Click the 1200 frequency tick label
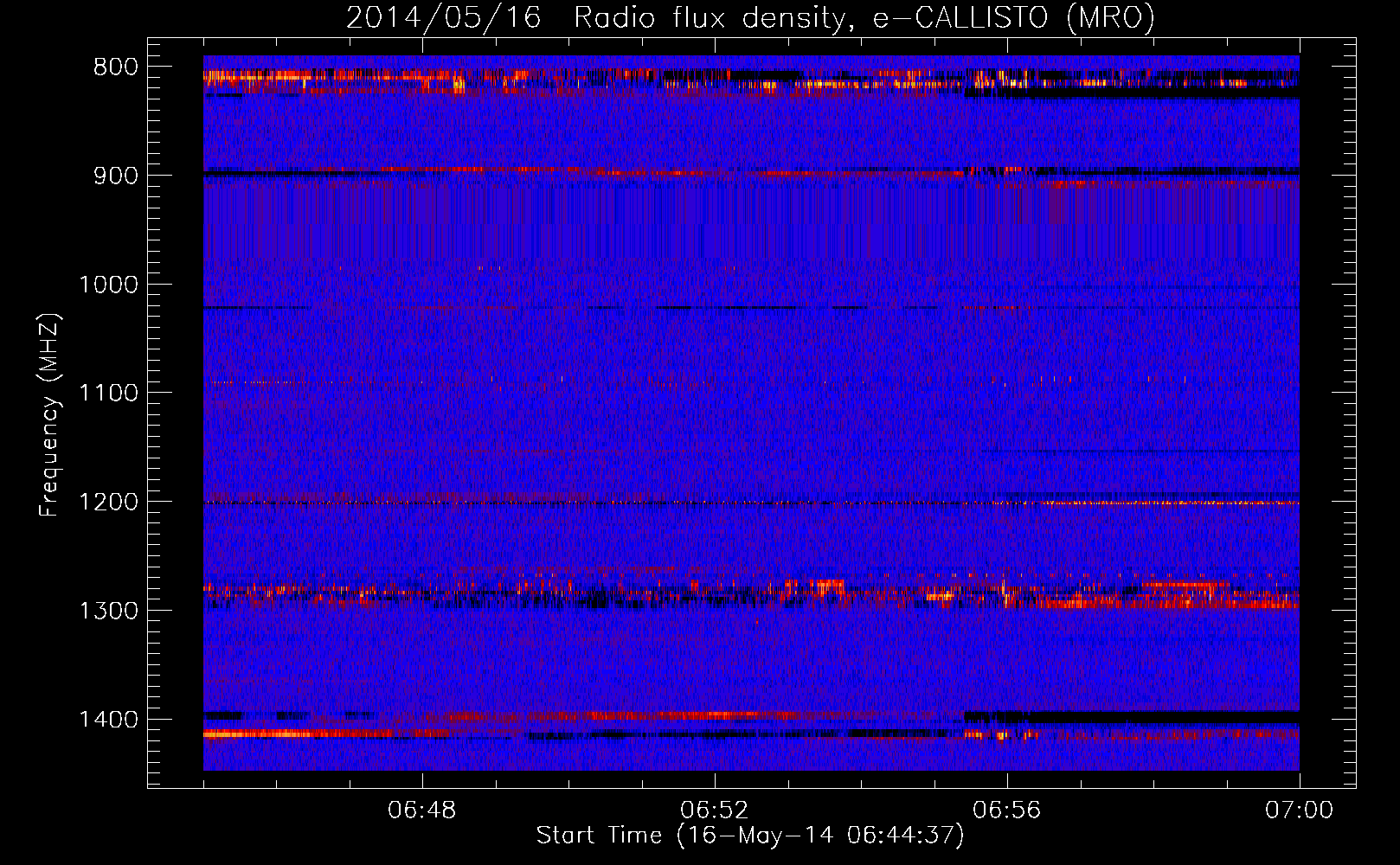The image size is (1400, 865). (x=108, y=503)
